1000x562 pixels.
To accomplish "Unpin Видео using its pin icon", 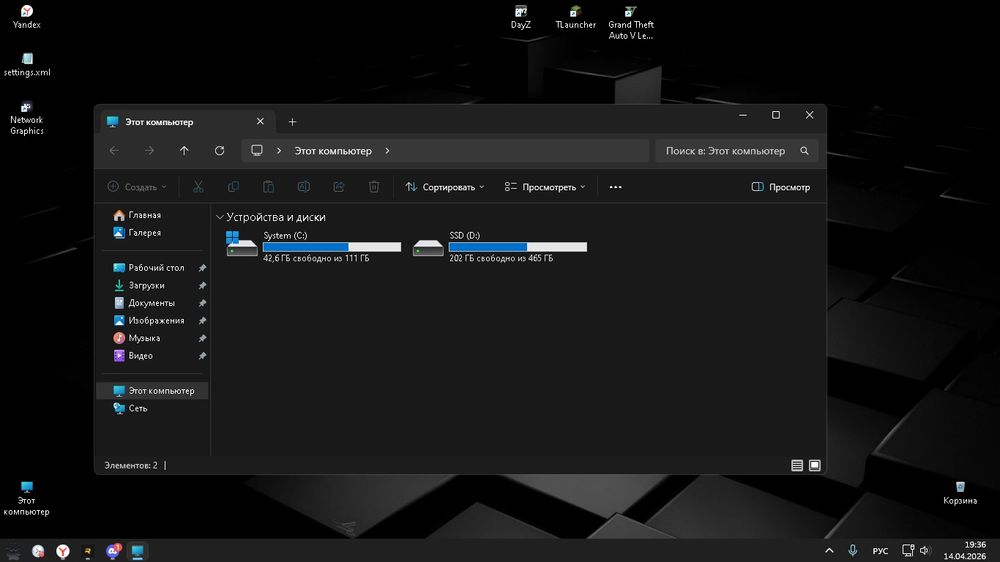I will pyautogui.click(x=202, y=355).
